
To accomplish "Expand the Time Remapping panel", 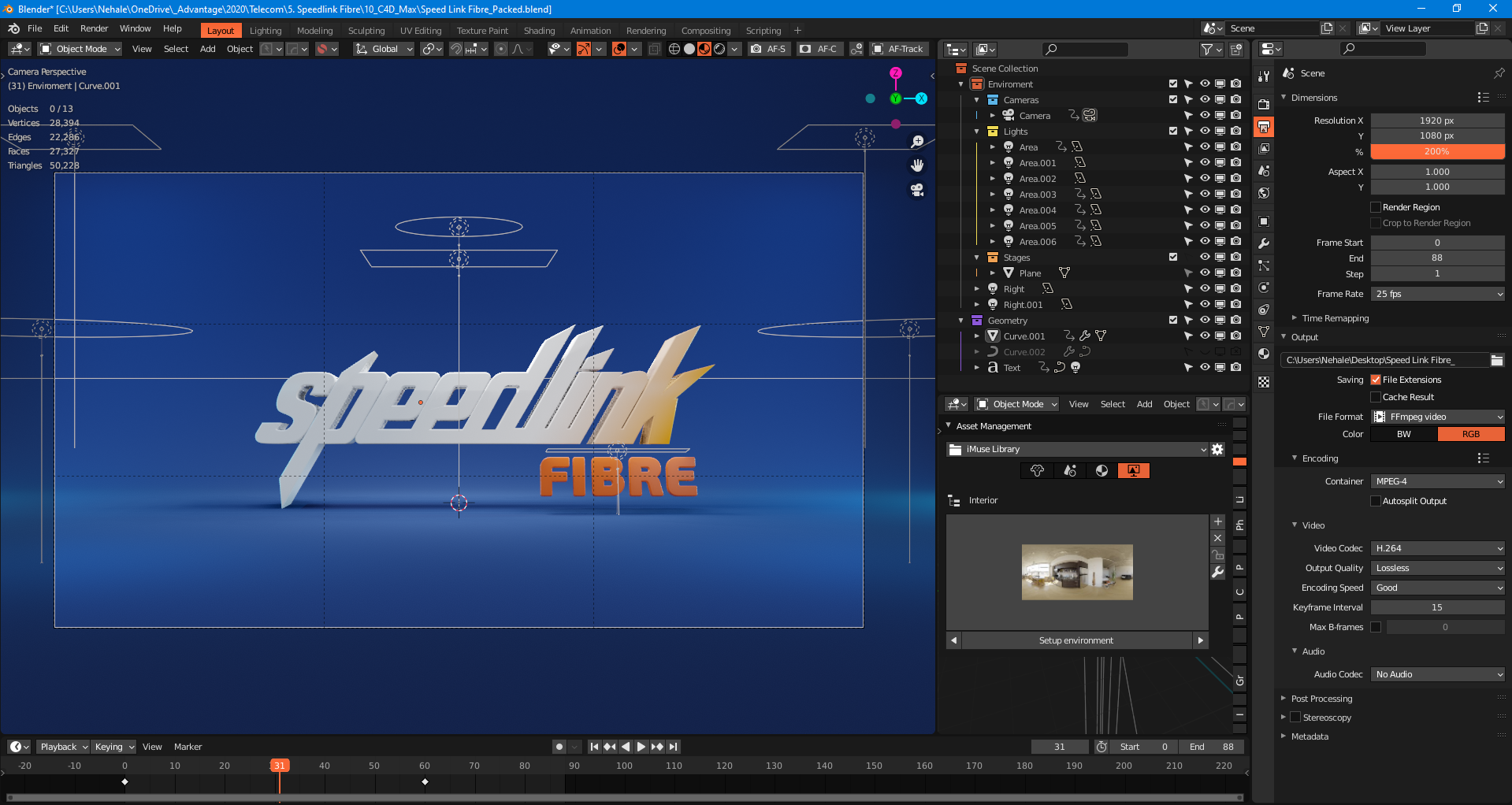I will coord(1336,318).
